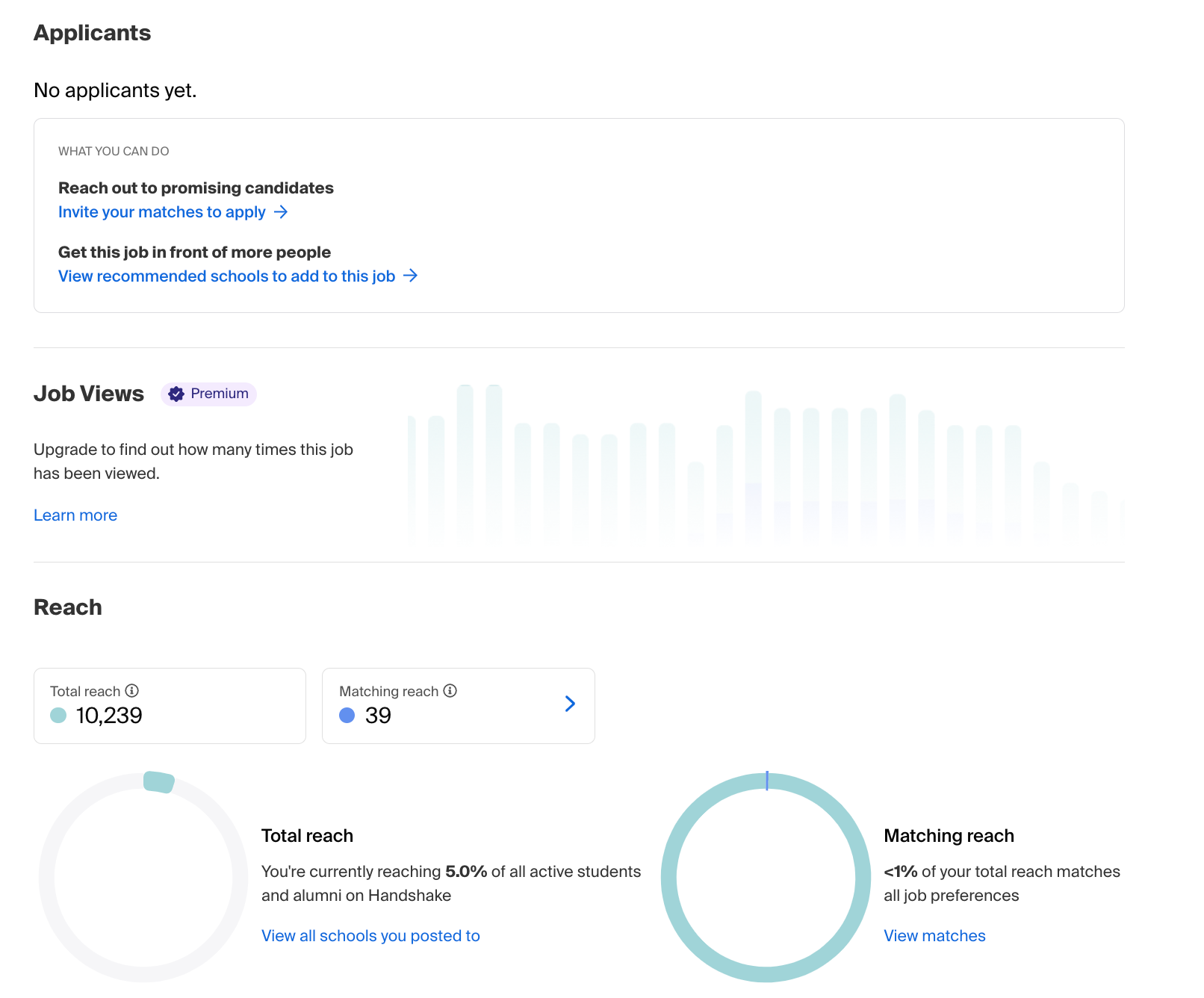Viewport: 1204px width, 998px height.
Task: Click View matches under Matching reach
Action: (x=934, y=935)
